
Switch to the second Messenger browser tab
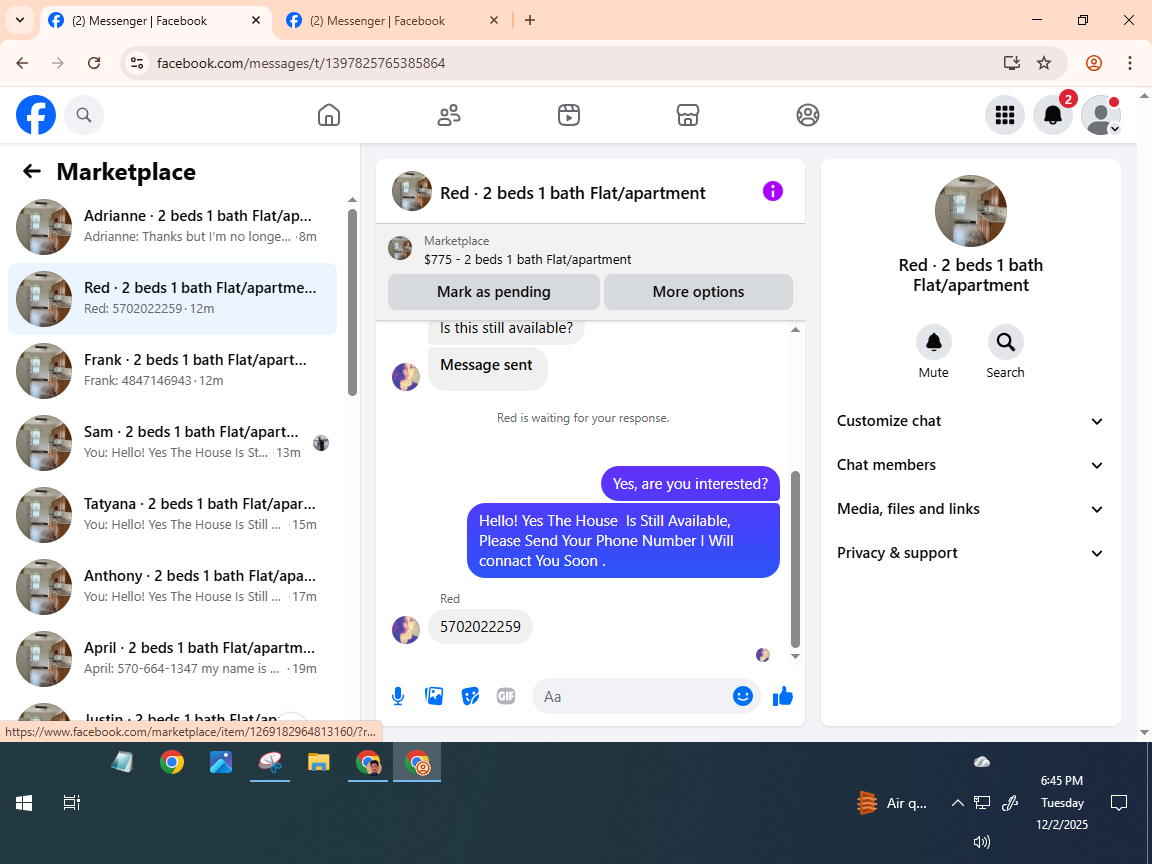pyautogui.click(x=394, y=21)
